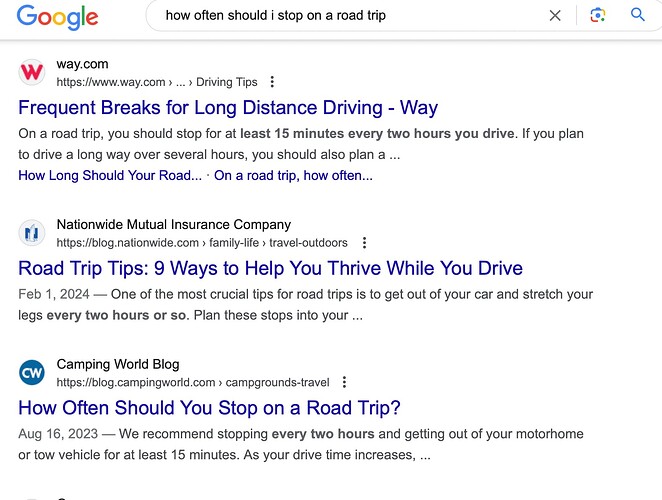
Task: Click the Camping World site favicon
Action: tap(32, 373)
